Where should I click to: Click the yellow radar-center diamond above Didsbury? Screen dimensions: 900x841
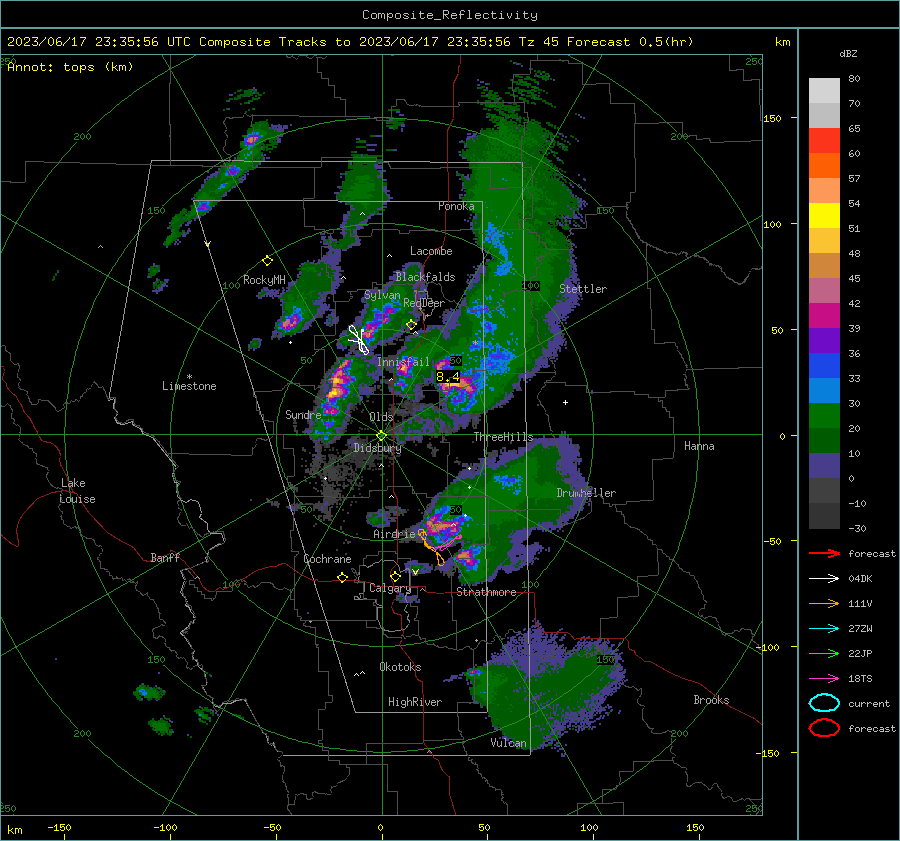pos(381,436)
